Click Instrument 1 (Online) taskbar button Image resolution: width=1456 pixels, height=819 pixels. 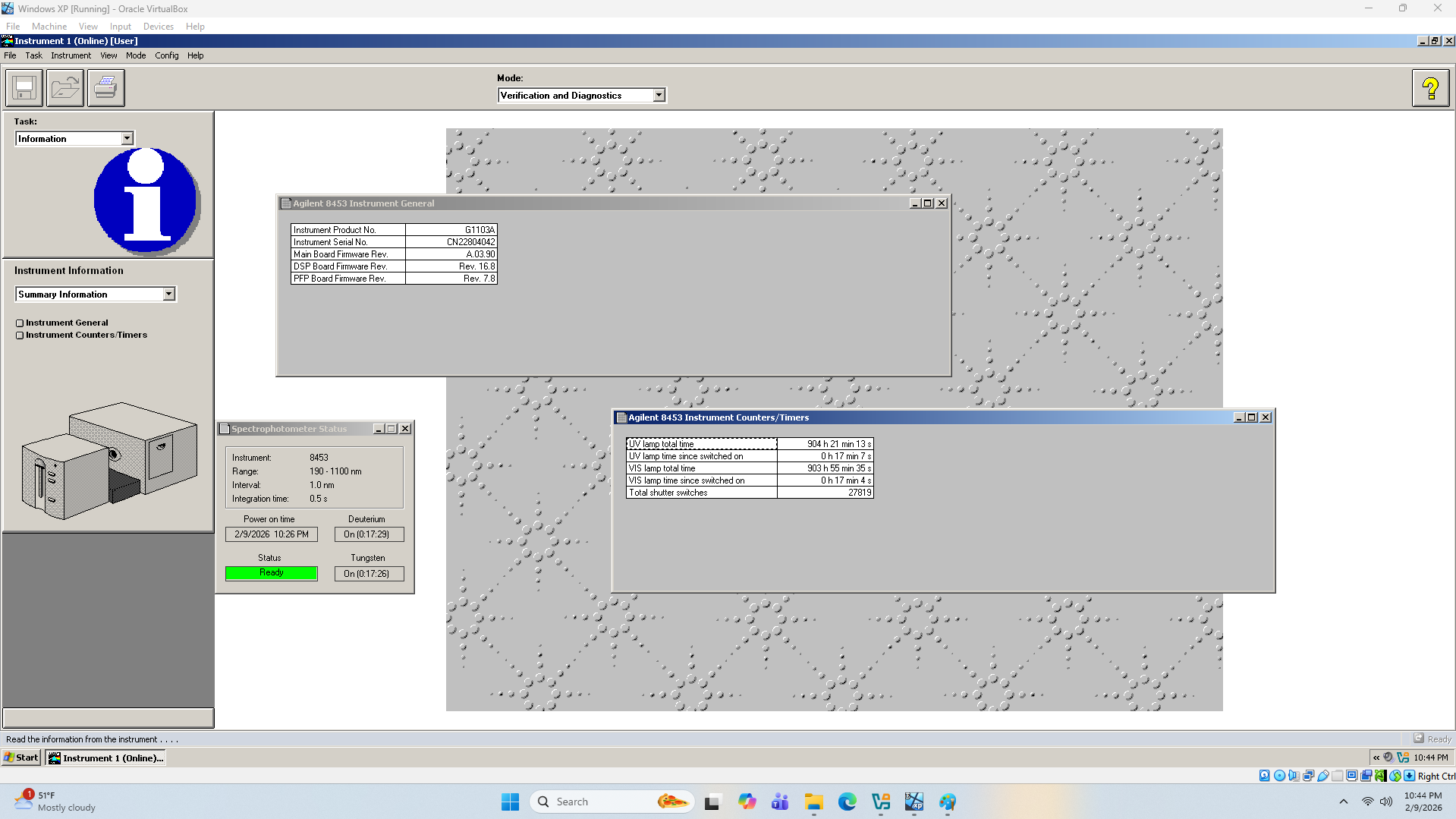pyautogui.click(x=106, y=758)
